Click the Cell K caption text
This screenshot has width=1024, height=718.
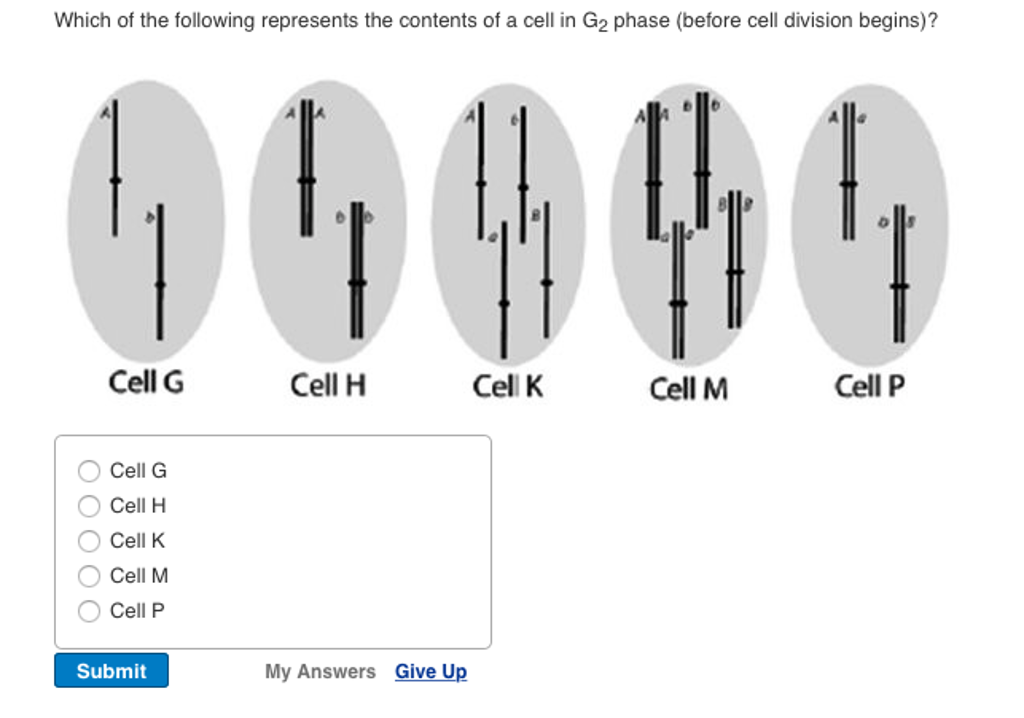[508, 383]
